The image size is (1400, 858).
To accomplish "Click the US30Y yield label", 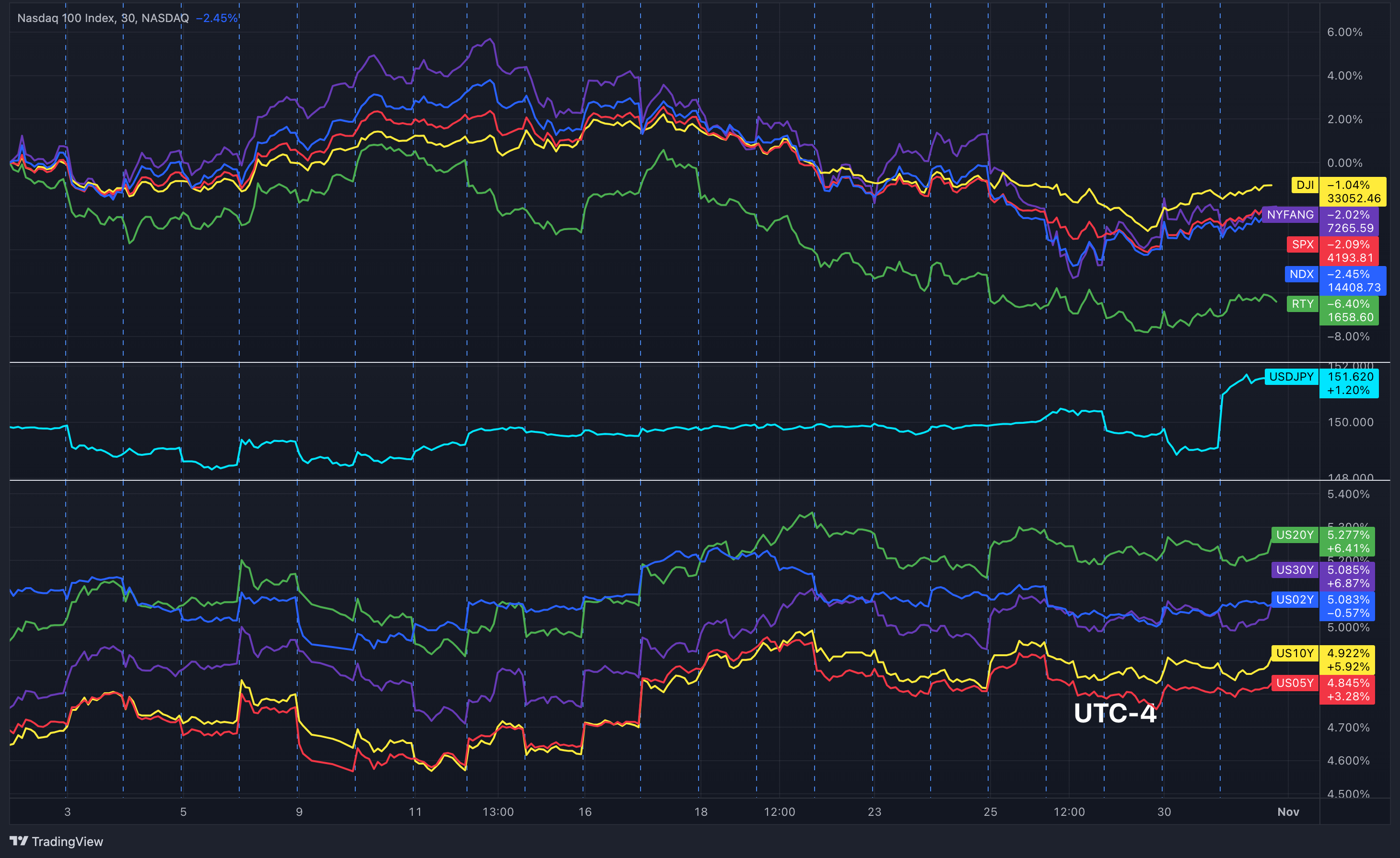I will point(1295,570).
